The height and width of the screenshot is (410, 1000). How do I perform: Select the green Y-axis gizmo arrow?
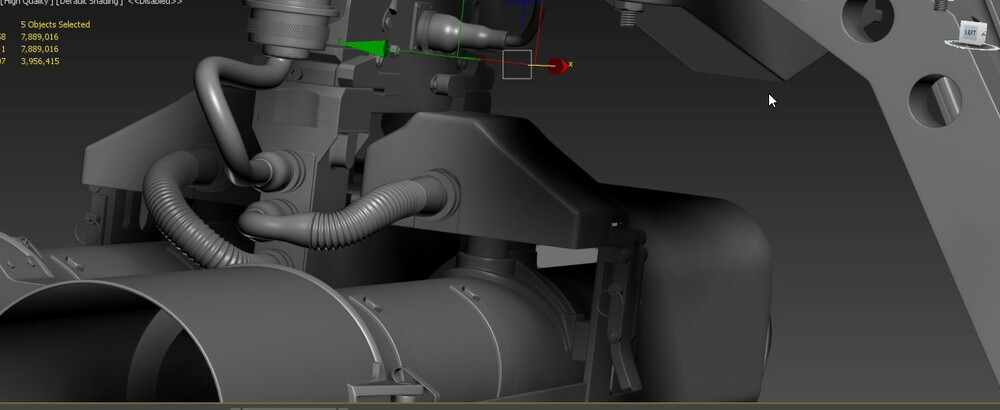pos(365,47)
